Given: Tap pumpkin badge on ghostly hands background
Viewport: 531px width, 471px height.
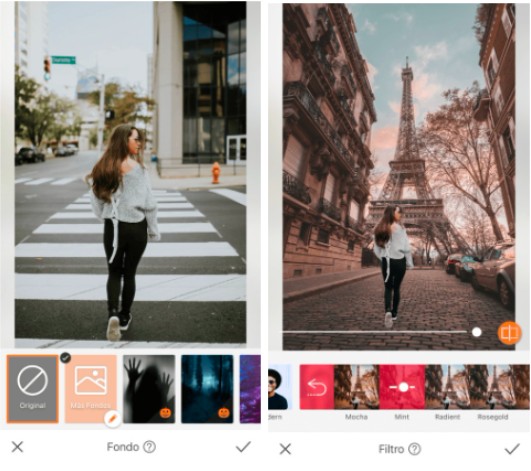Looking at the screenshot, I should [166, 413].
